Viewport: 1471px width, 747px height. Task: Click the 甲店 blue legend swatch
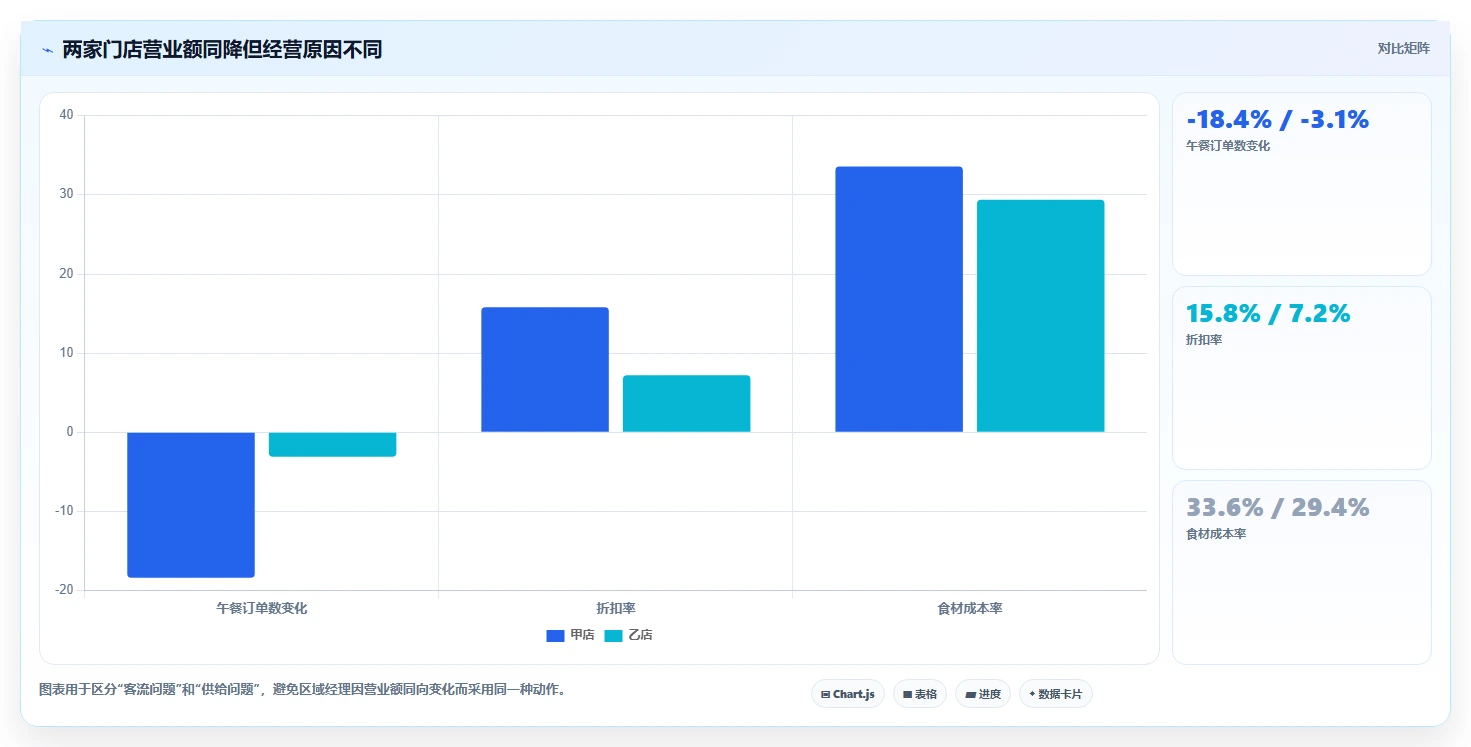pyautogui.click(x=555, y=636)
